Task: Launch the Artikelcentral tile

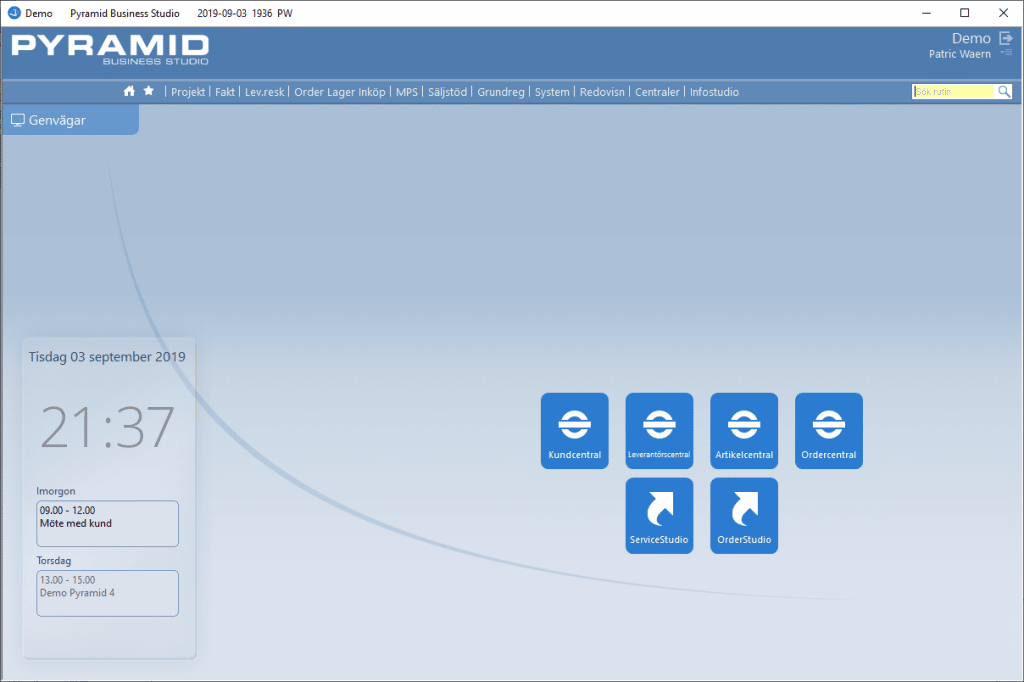Action: click(x=744, y=430)
